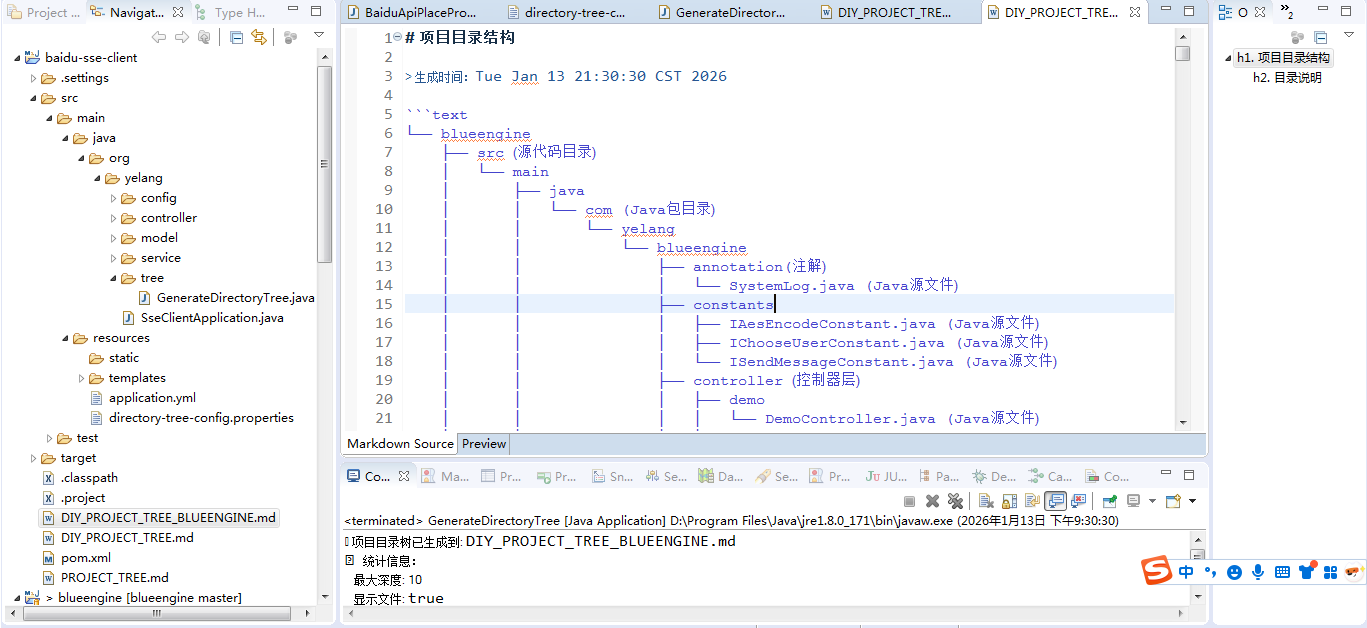Open the Outline view menu triangle
This screenshot has width=1367, height=628.
(1349, 35)
